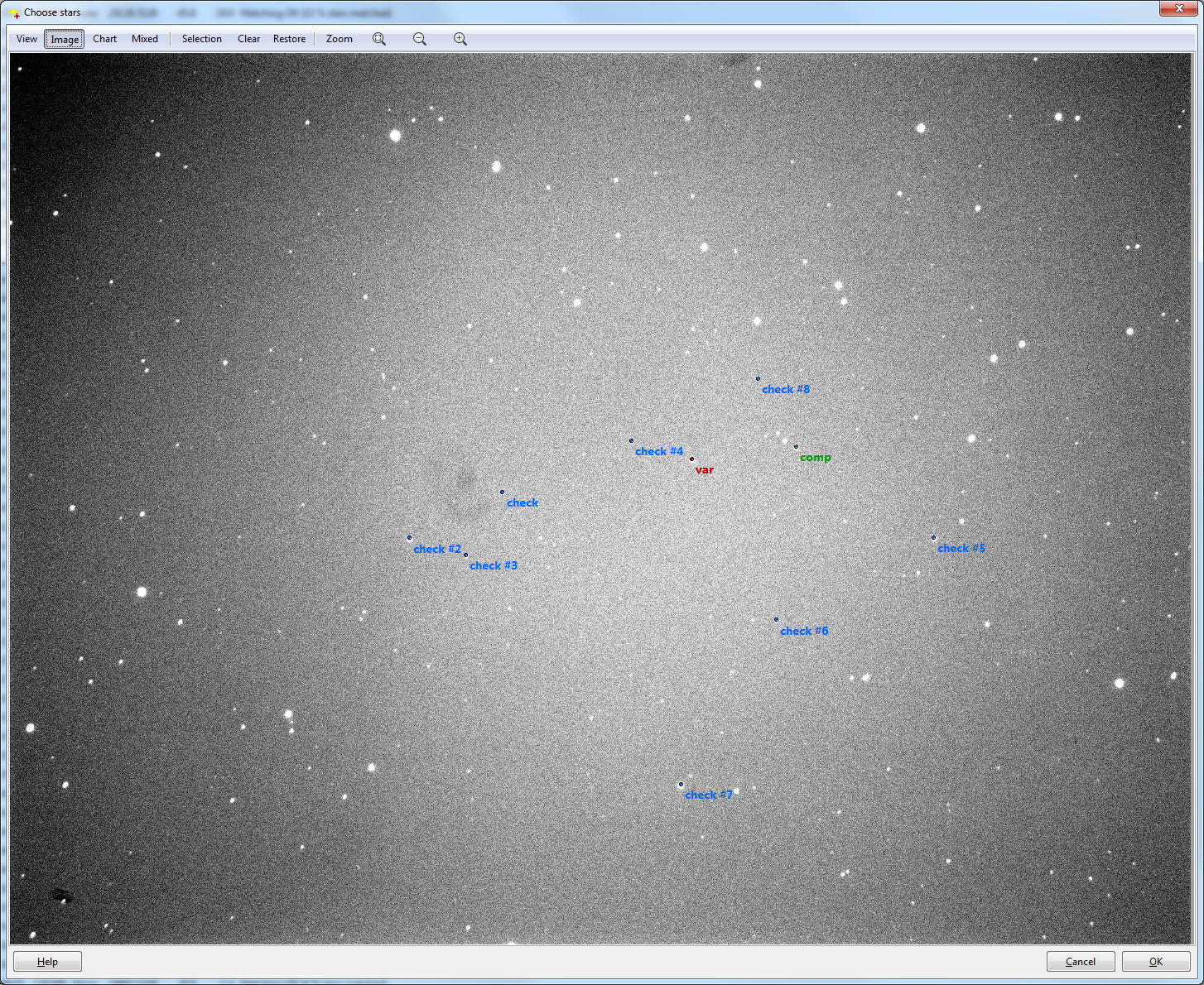
Task: Click the Cancel button
Action: (1080, 961)
